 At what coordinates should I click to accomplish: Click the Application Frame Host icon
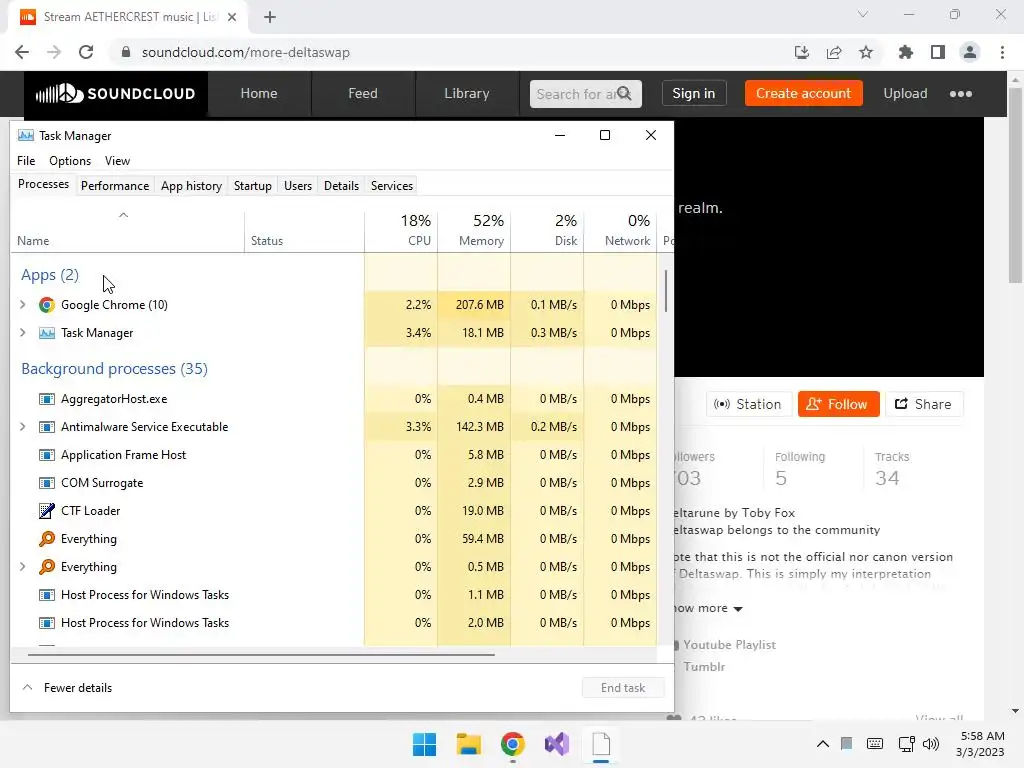pyautogui.click(x=46, y=455)
